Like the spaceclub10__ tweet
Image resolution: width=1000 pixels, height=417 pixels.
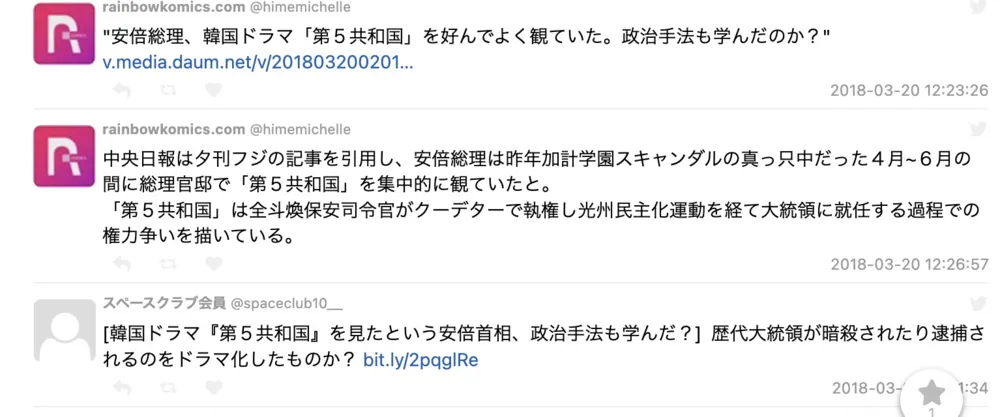click(x=213, y=387)
